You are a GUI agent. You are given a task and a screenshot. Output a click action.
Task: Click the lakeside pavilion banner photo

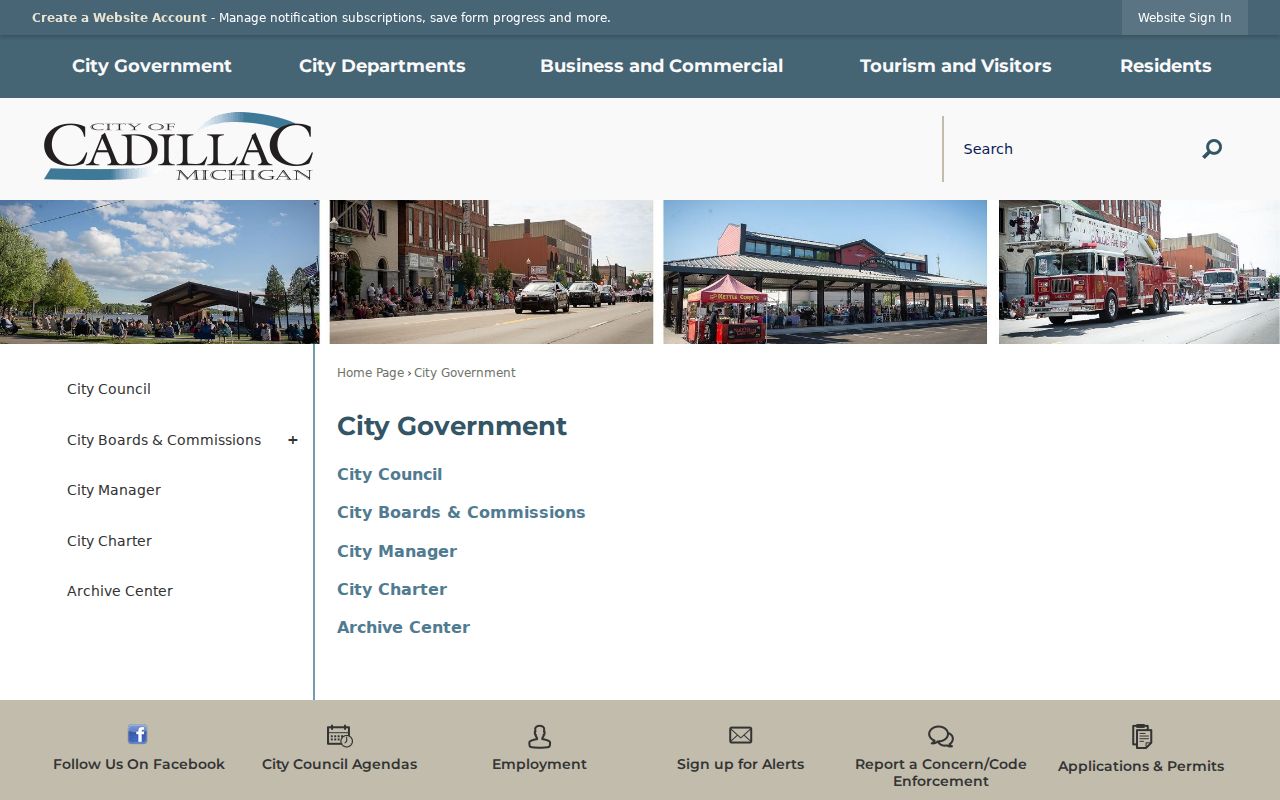(159, 272)
